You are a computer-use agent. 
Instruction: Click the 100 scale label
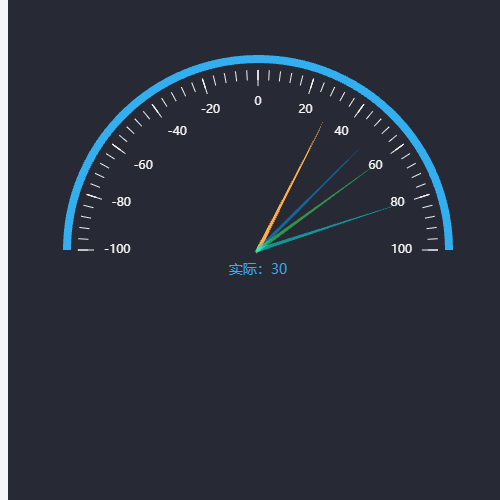click(x=402, y=249)
